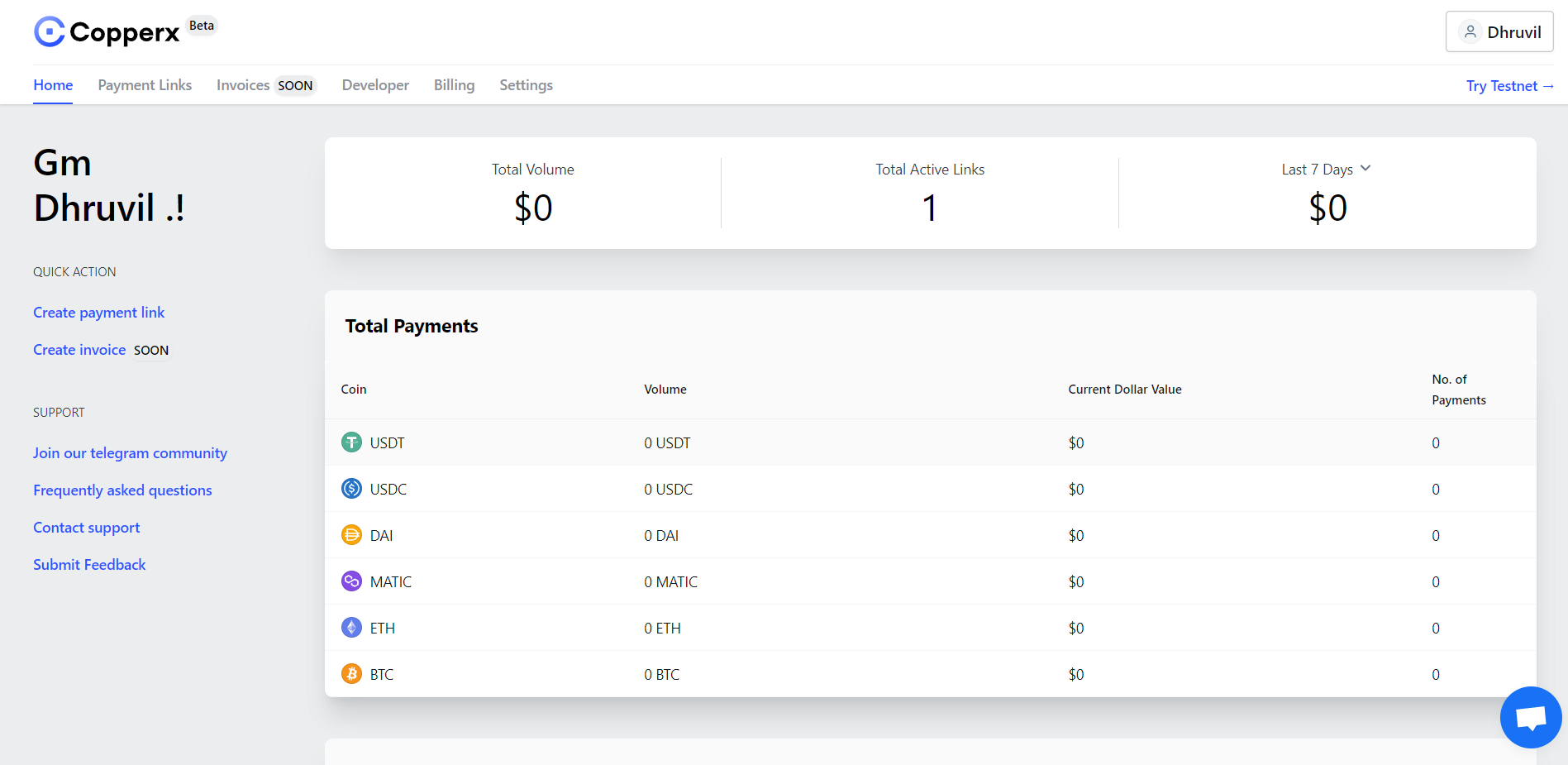This screenshot has width=1568, height=765.
Task: Click the payments count in MATIC row
Action: tap(1436, 582)
